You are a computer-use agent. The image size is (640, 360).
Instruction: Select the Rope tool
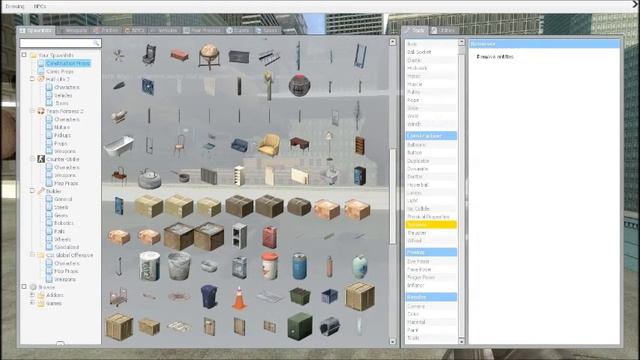point(431,100)
